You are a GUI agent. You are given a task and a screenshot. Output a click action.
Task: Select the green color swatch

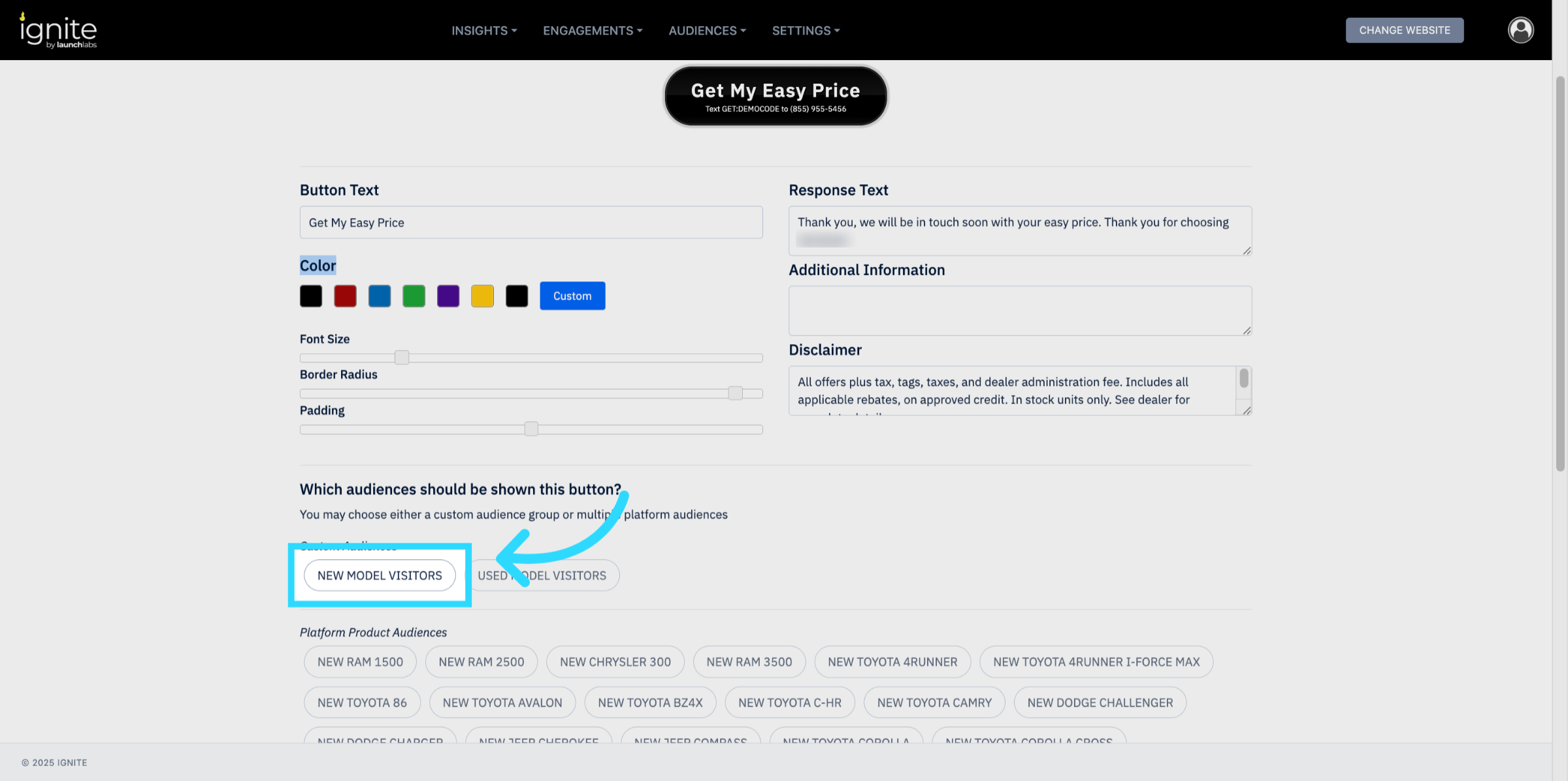pyautogui.click(x=414, y=296)
